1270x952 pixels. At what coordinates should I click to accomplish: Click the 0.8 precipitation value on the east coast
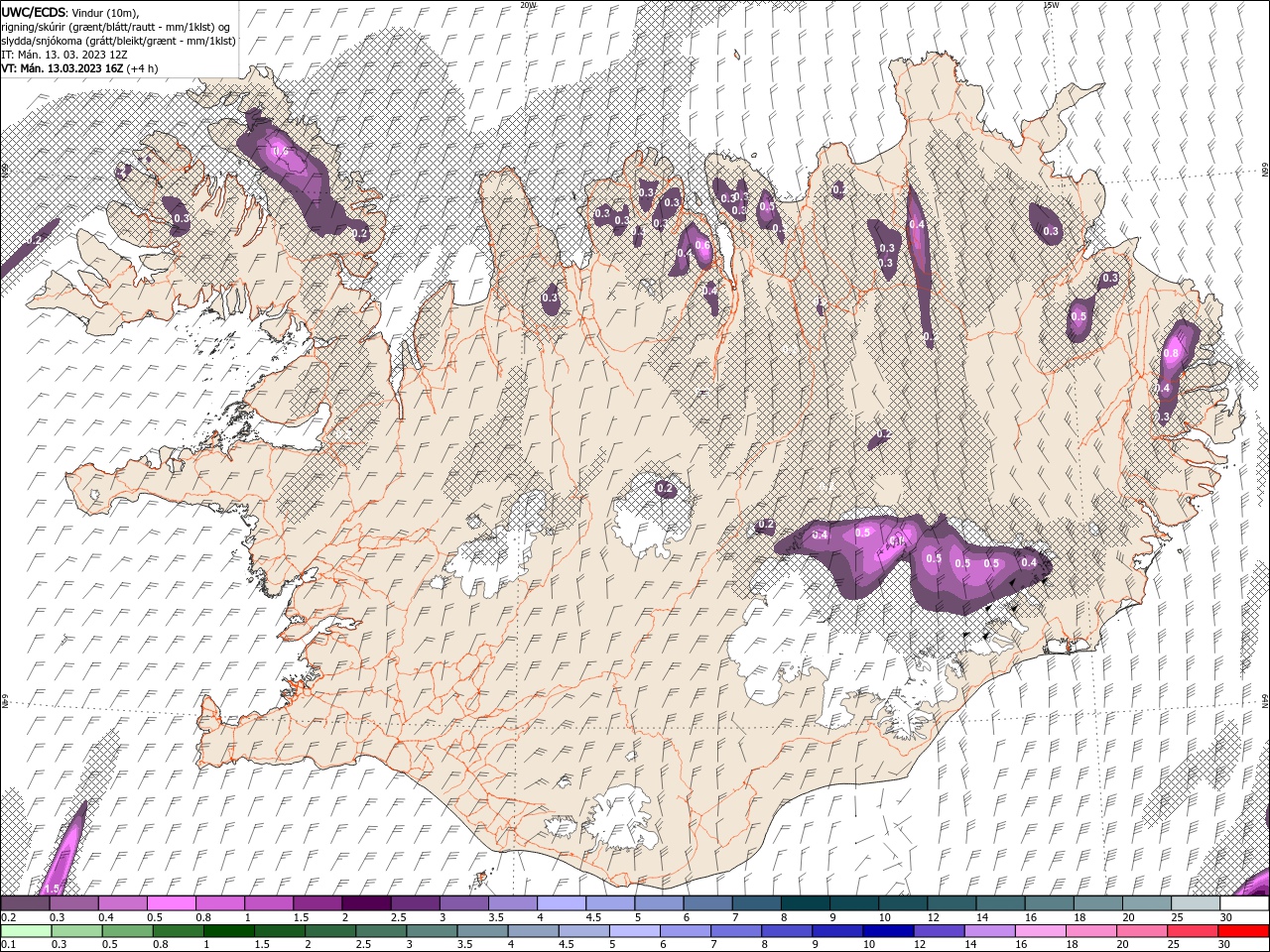pos(1171,354)
